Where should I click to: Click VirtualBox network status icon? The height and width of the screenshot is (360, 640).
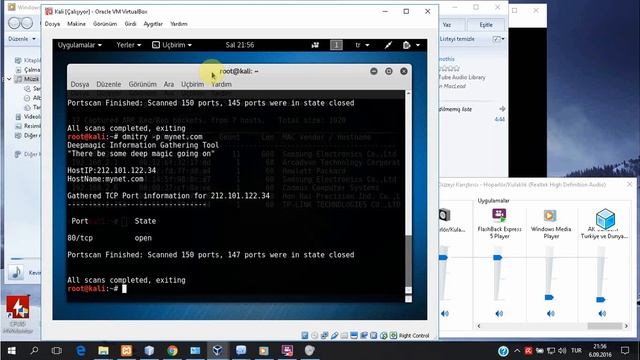pos(324,336)
